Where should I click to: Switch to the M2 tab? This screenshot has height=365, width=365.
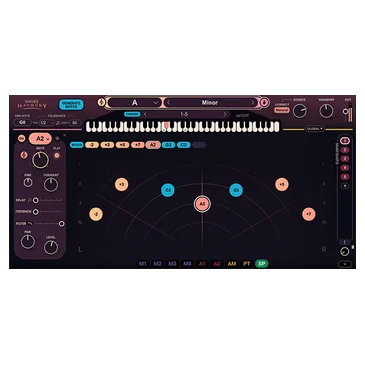[x=157, y=264]
